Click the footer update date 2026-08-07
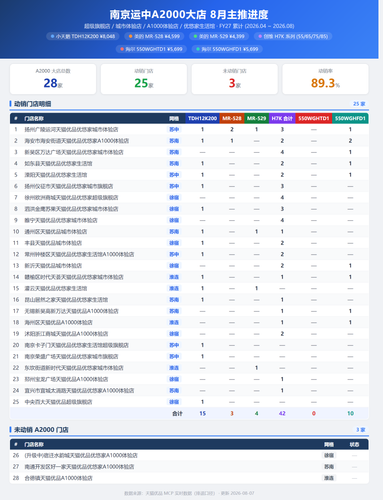The height and width of the screenshot is (500, 383). point(242,493)
